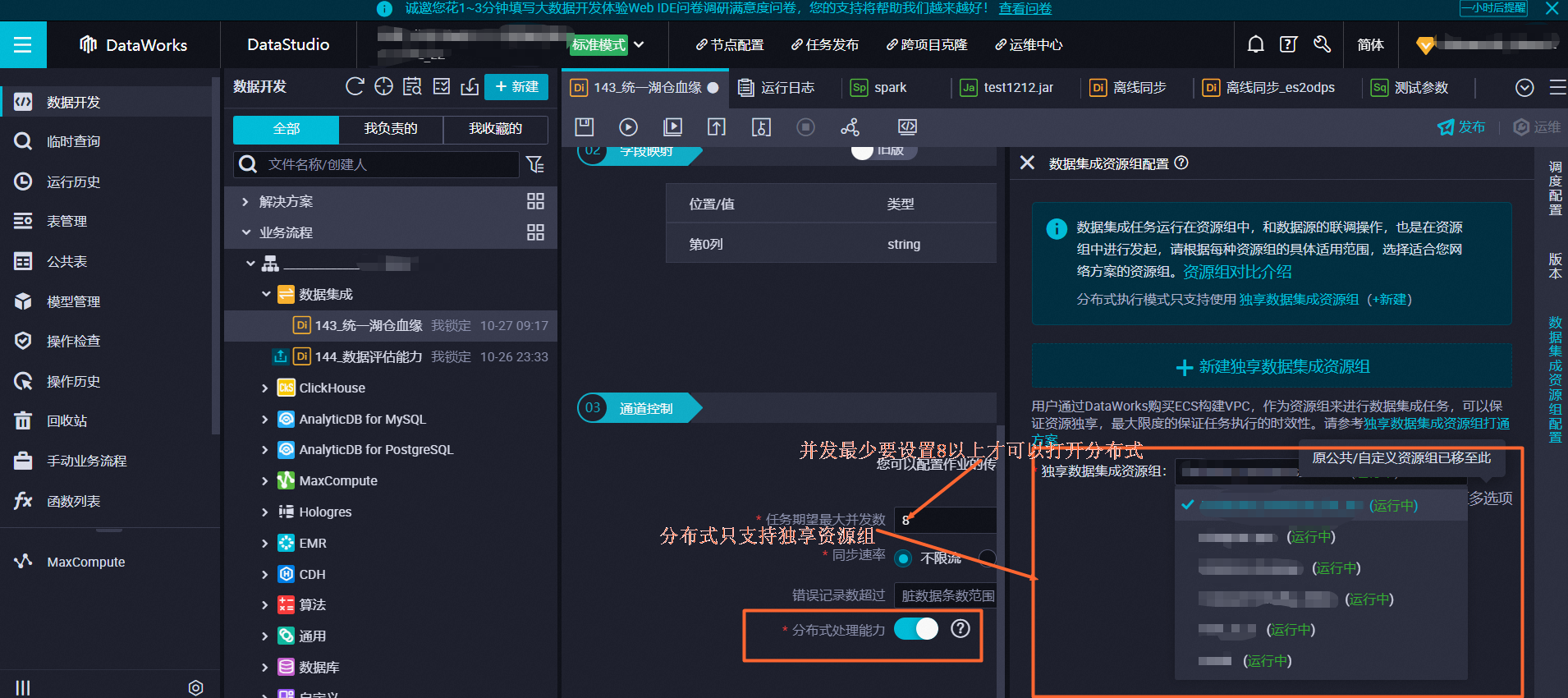Viewport: 1568px width, 698px height.
Task: Open 表管理 in left sidebar
Action: [66, 221]
